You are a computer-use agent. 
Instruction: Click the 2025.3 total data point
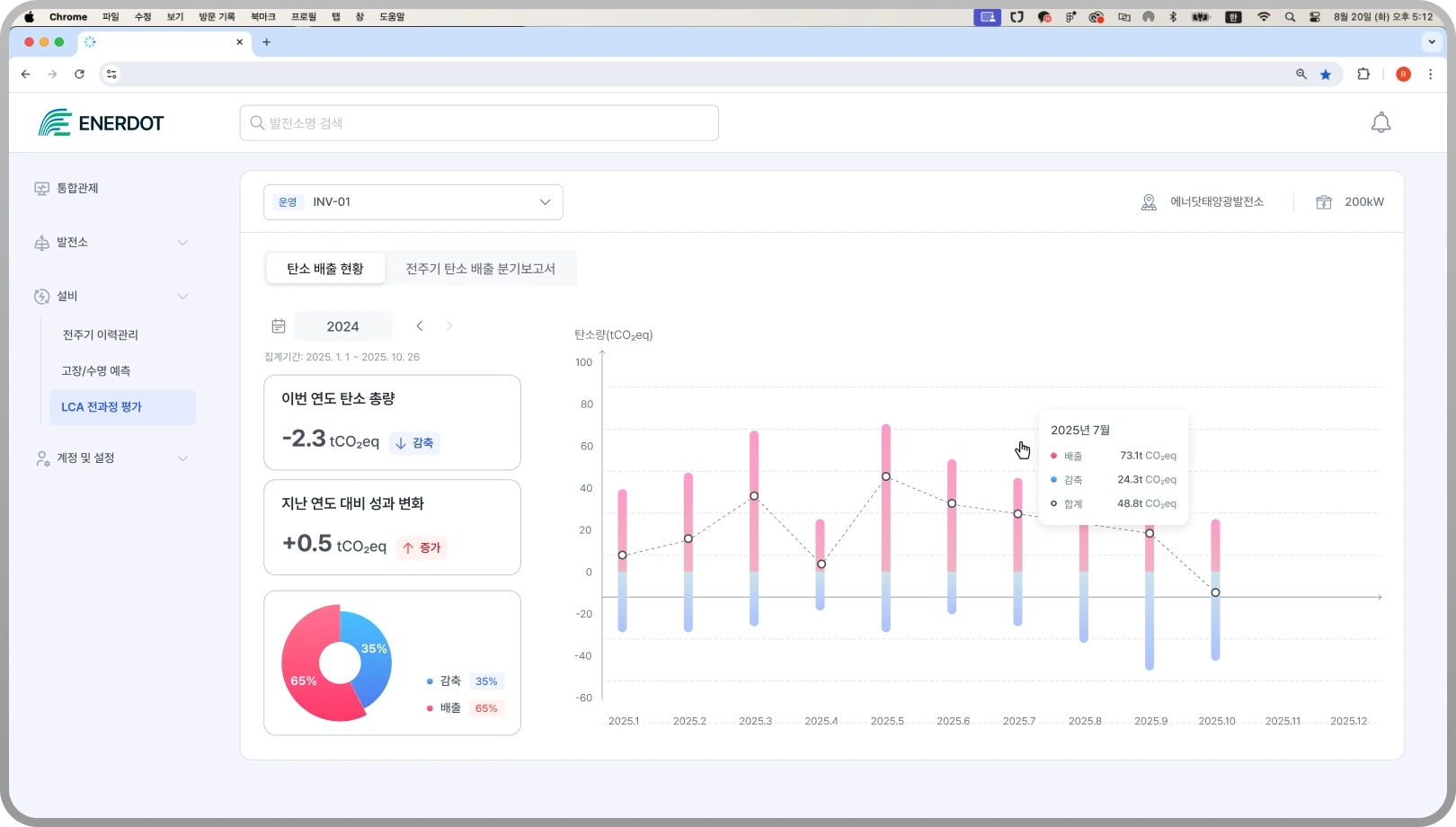[x=754, y=496]
